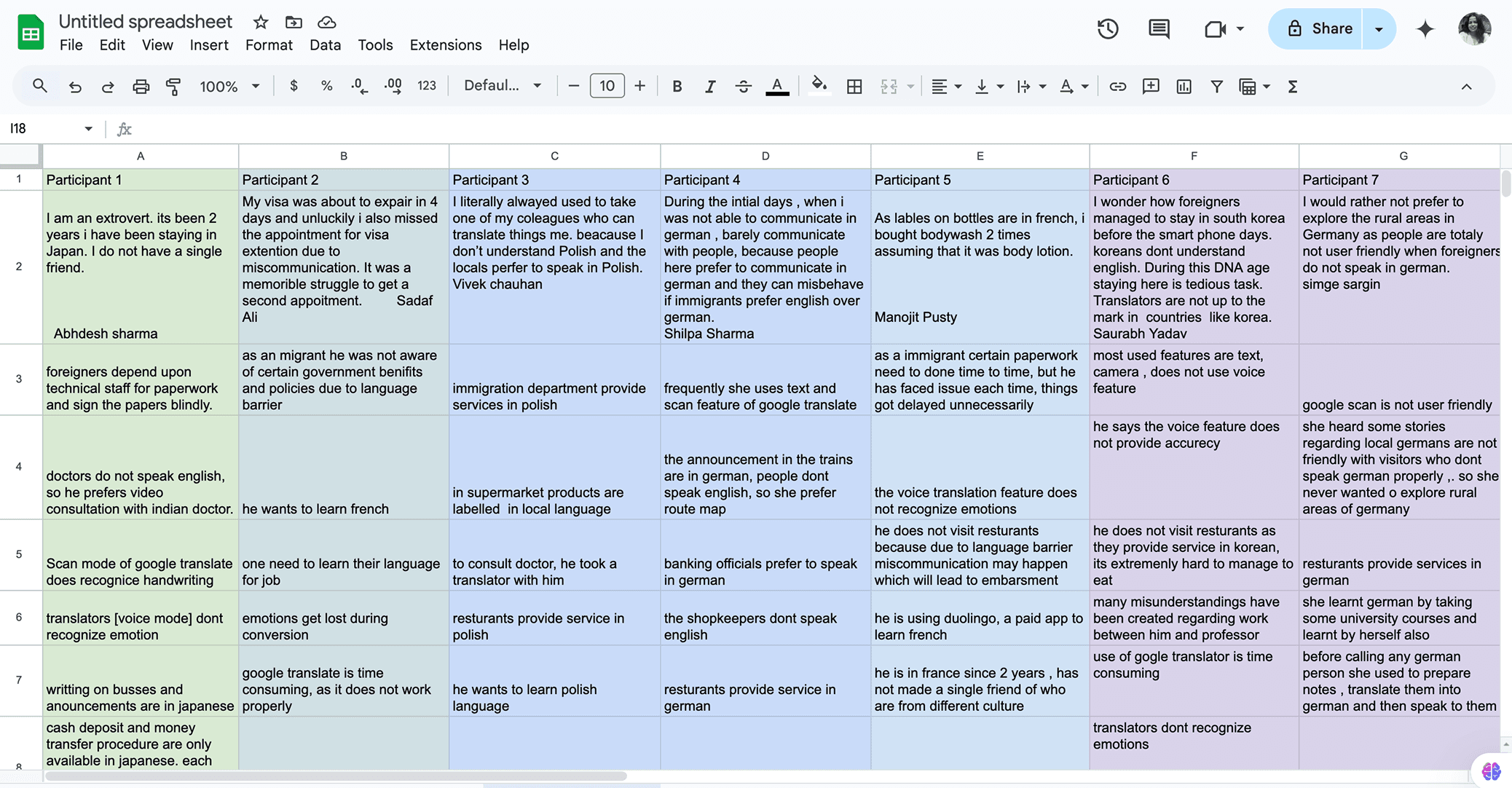Open the comments history icon

1159,29
